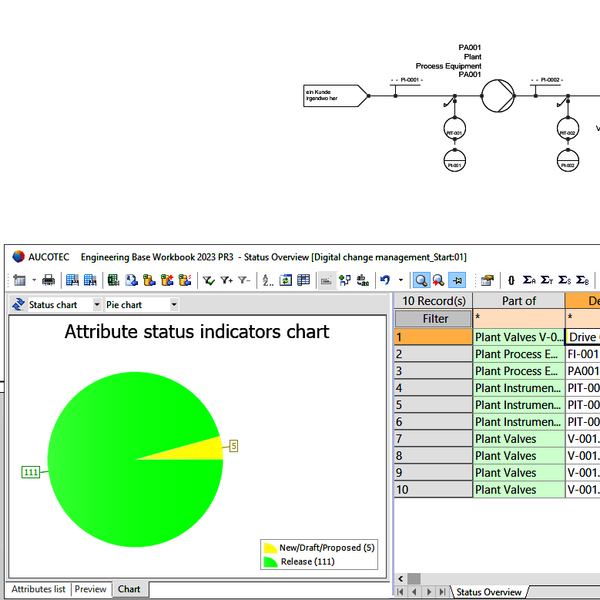Switch to the Preview tab
This screenshot has height=600, width=600.
point(91,589)
